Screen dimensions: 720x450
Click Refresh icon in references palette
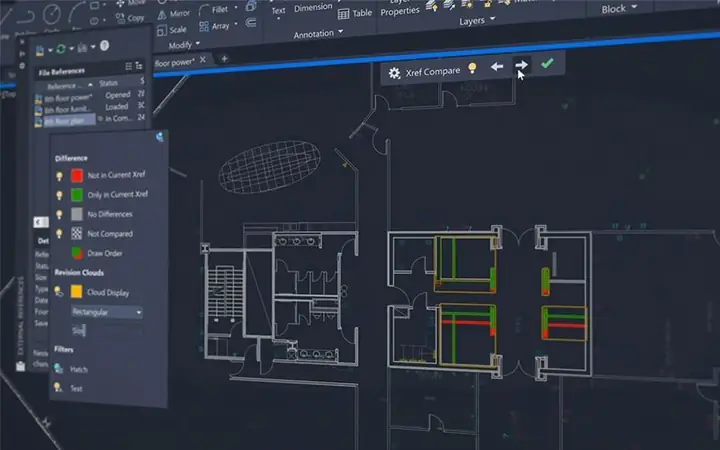click(61, 49)
